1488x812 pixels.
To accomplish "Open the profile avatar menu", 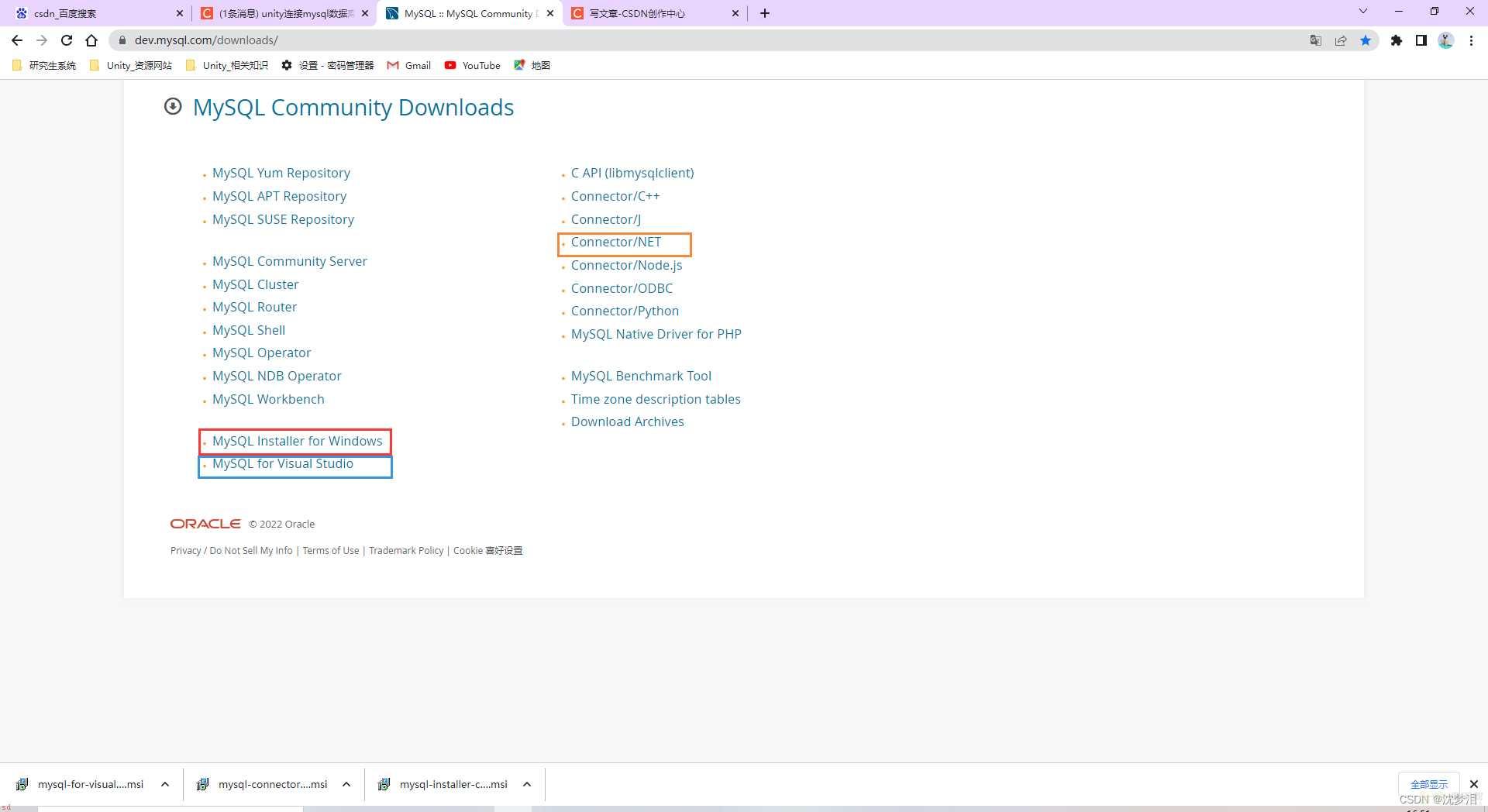I will (1446, 40).
